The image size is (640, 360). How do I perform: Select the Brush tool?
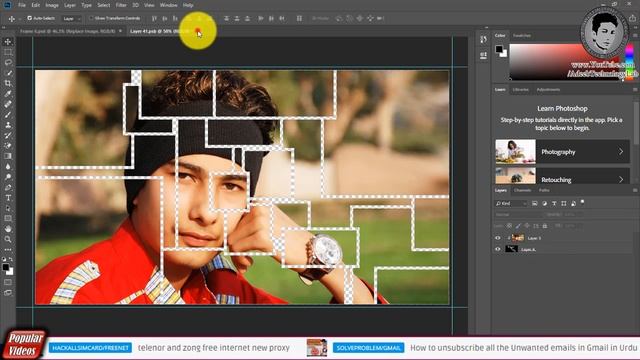click(x=8, y=115)
